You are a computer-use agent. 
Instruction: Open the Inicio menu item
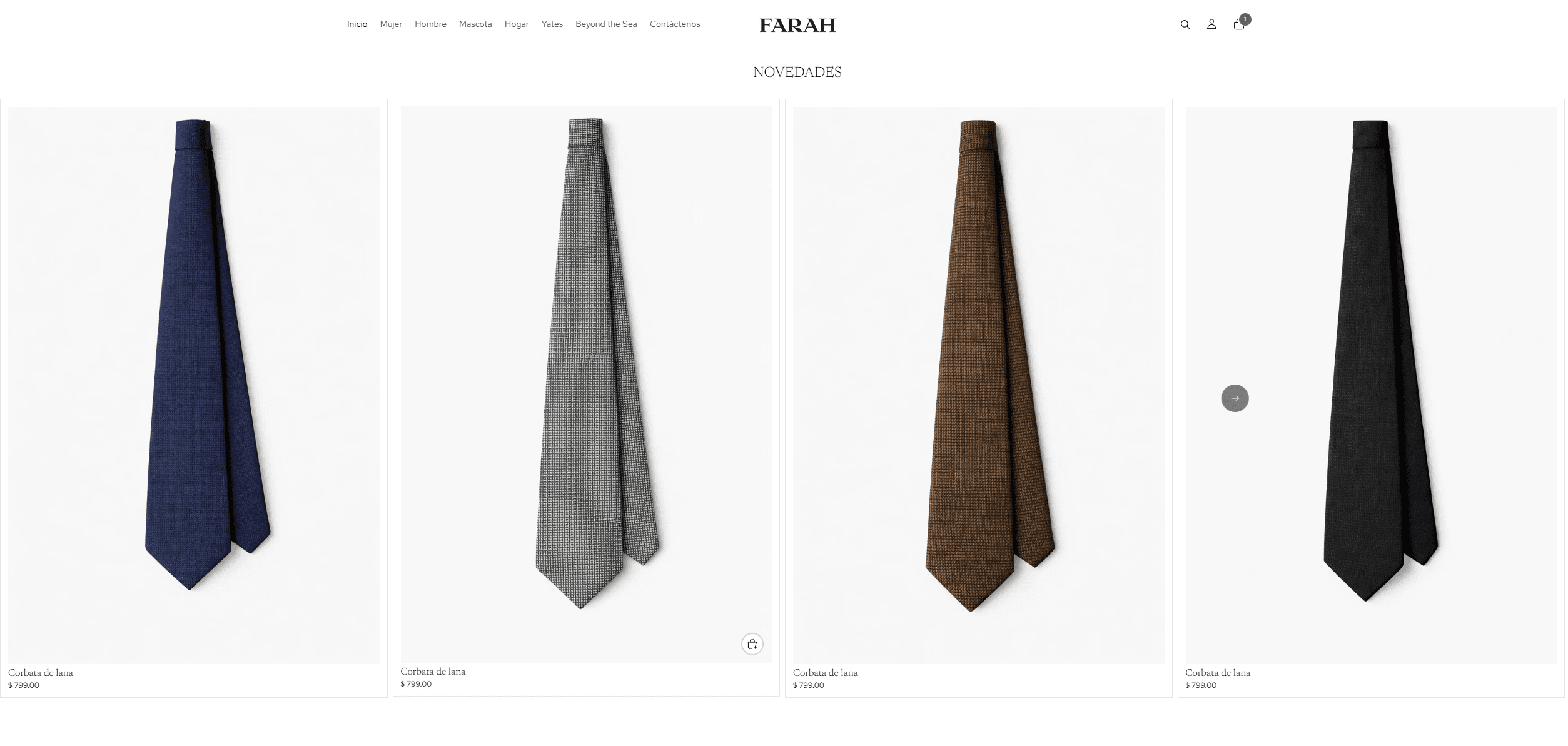[x=357, y=24]
